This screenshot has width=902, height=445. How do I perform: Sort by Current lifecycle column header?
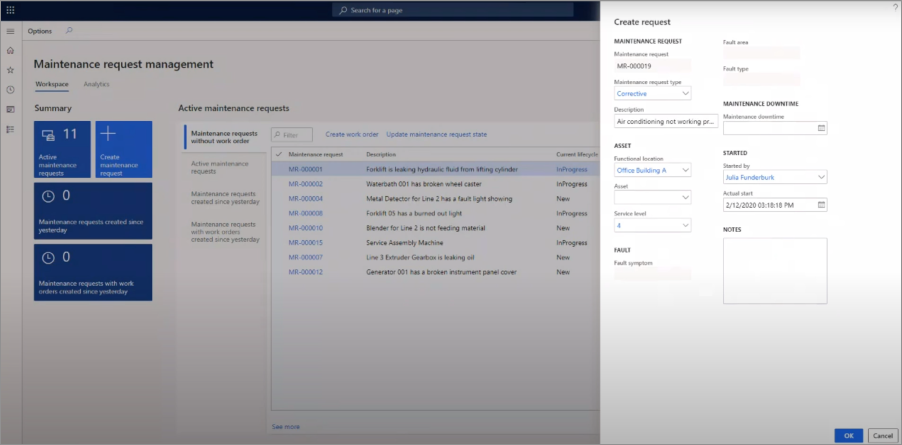pyautogui.click(x=577, y=155)
